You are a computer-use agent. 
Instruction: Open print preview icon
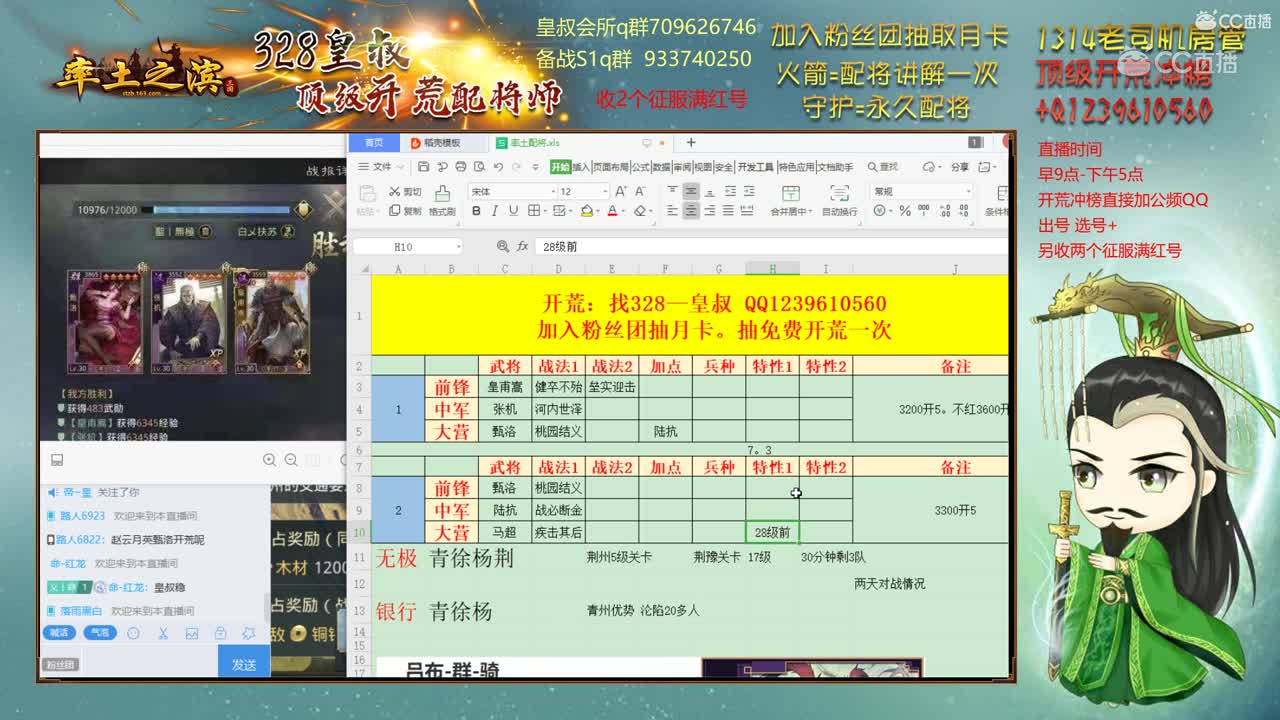(479, 167)
